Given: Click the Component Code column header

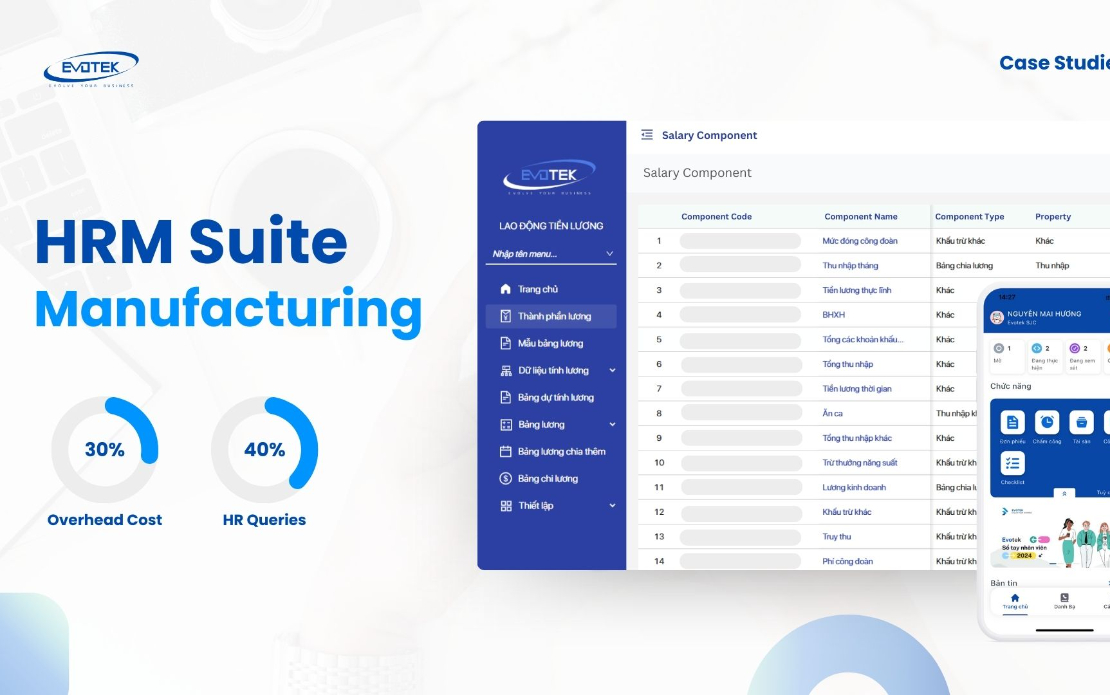Looking at the screenshot, I should pyautogui.click(x=716, y=217).
